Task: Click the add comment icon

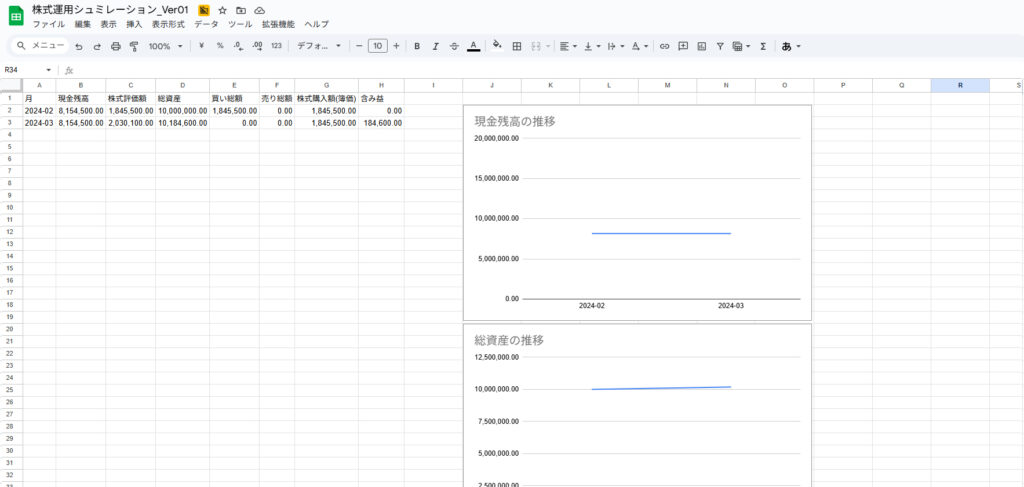Action: [x=683, y=46]
